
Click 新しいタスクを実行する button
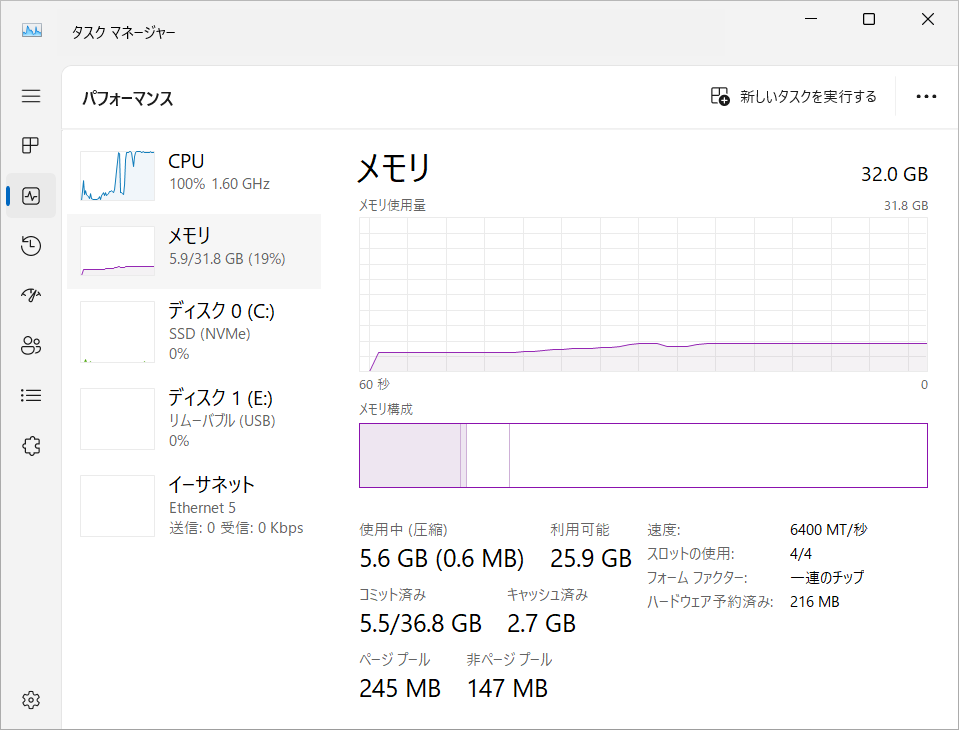793,97
